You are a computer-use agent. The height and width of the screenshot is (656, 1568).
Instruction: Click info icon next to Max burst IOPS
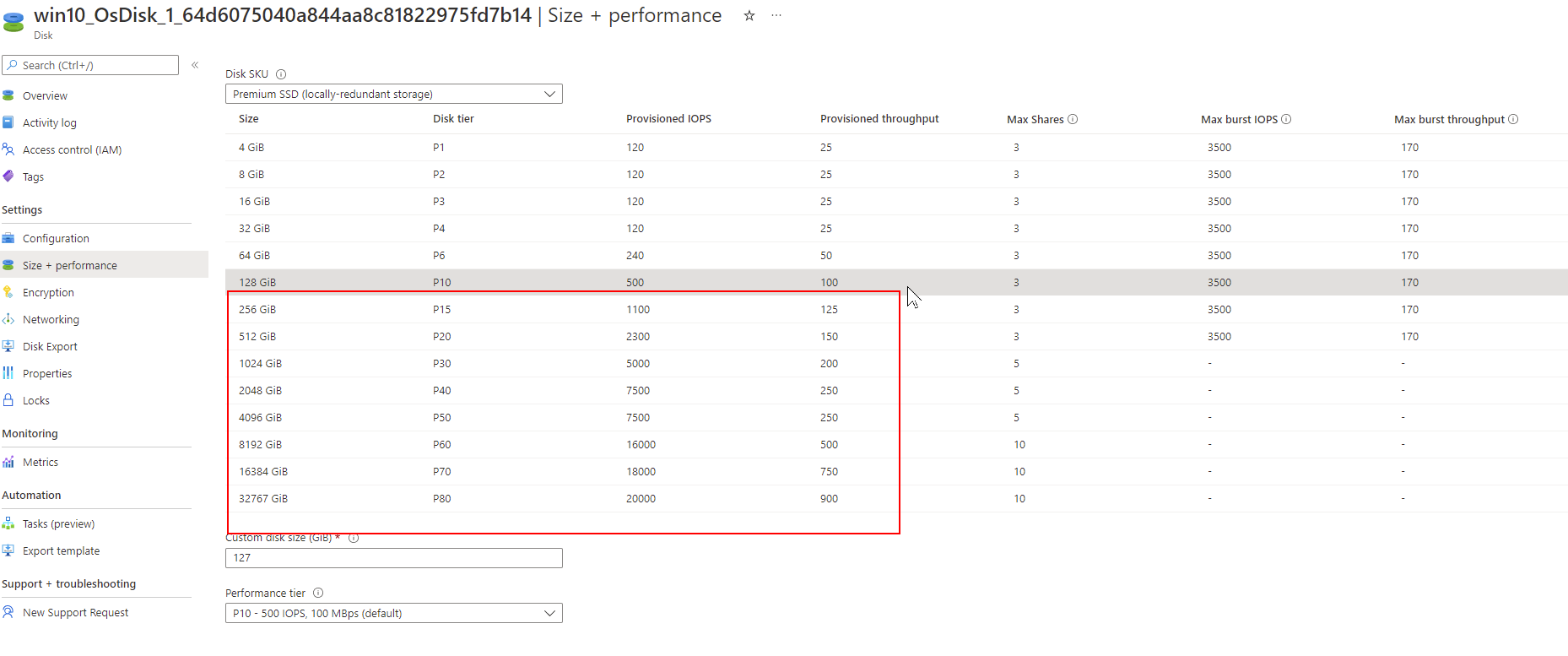[1286, 119]
